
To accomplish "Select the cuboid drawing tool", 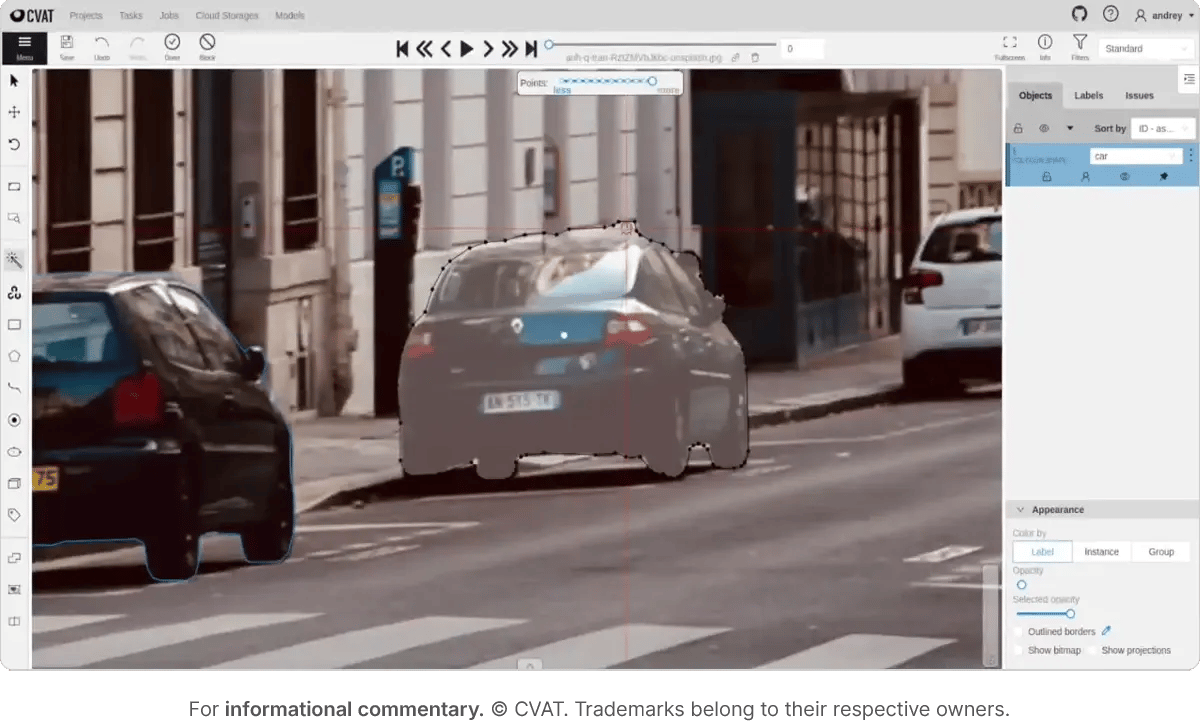I will click(x=14, y=483).
